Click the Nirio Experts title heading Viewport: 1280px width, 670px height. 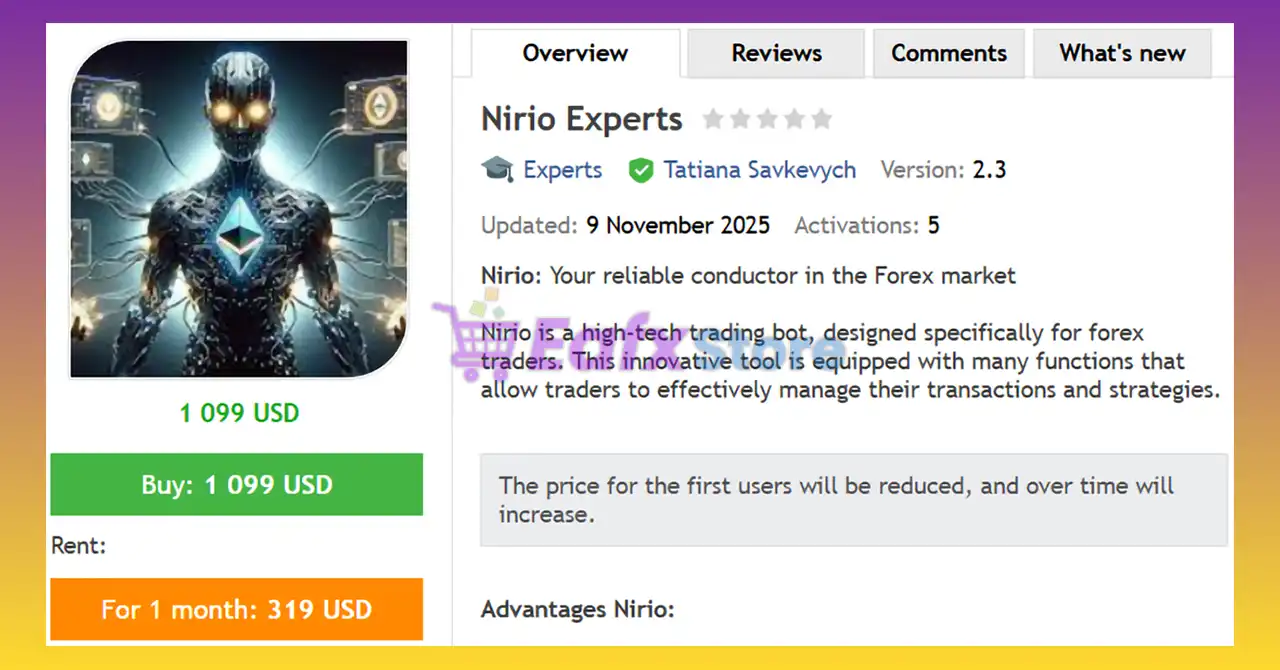tap(582, 119)
